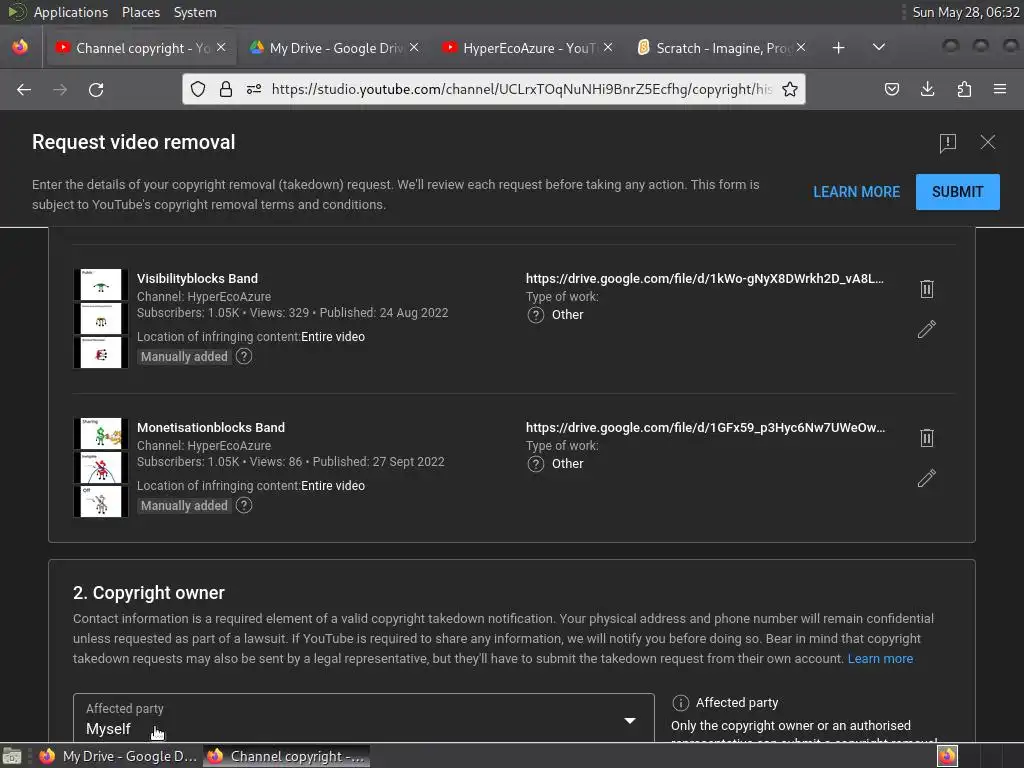Submit the copyright removal request
The height and width of the screenshot is (768, 1024).
click(x=957, y=192)
